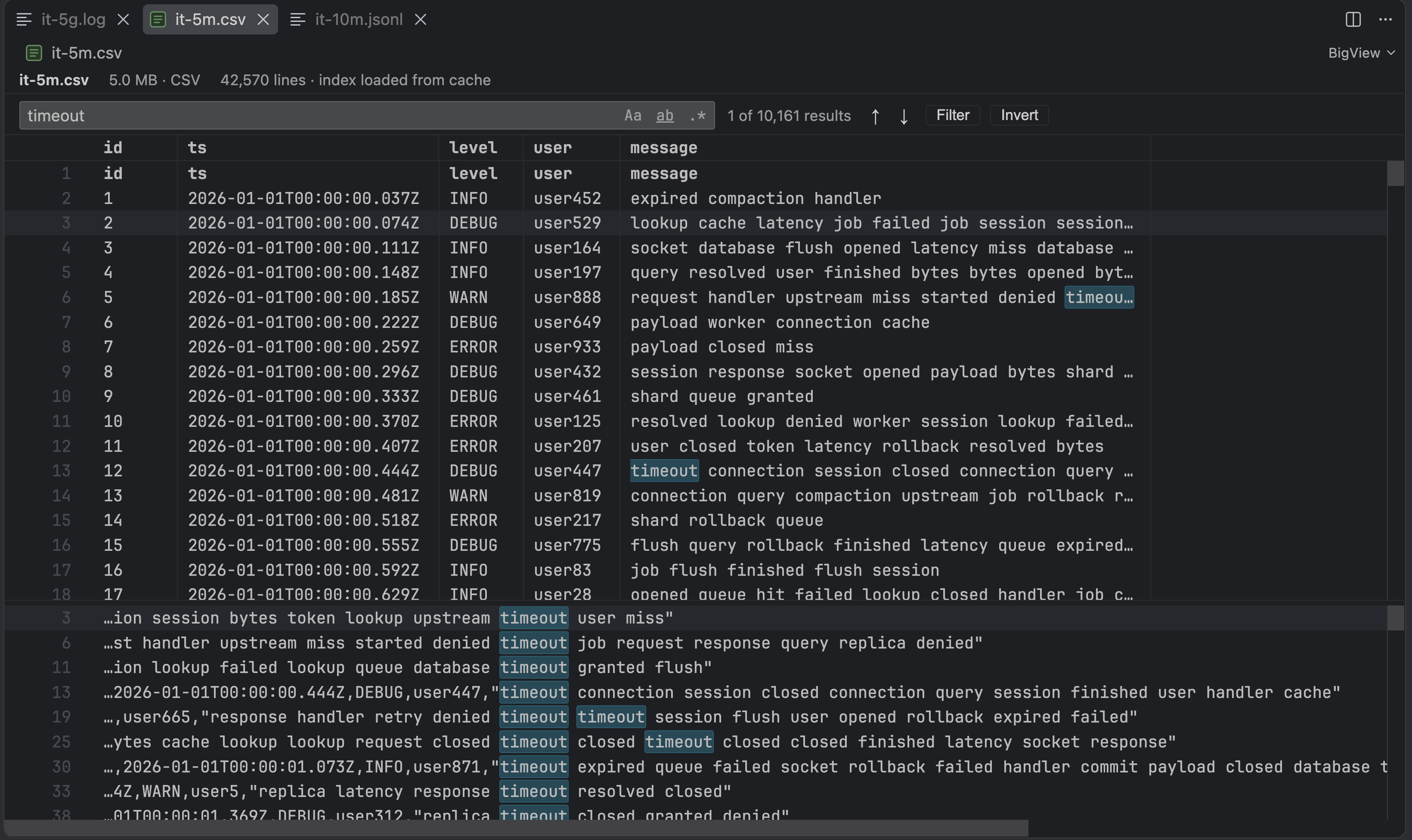Image resolution: width=1412 pixels, height=840 pixels.
Task: Click the it-5m.csv breadcrumb label
Action: tap(87, 53)
